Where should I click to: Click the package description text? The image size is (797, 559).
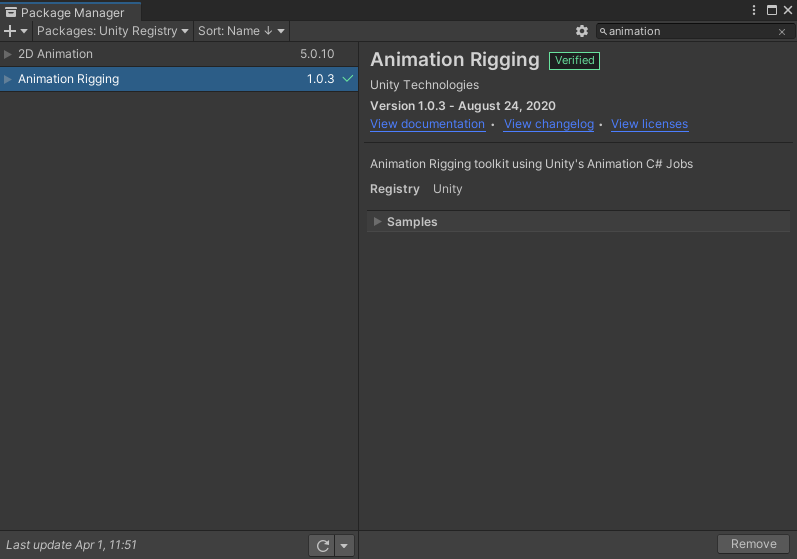531,164
